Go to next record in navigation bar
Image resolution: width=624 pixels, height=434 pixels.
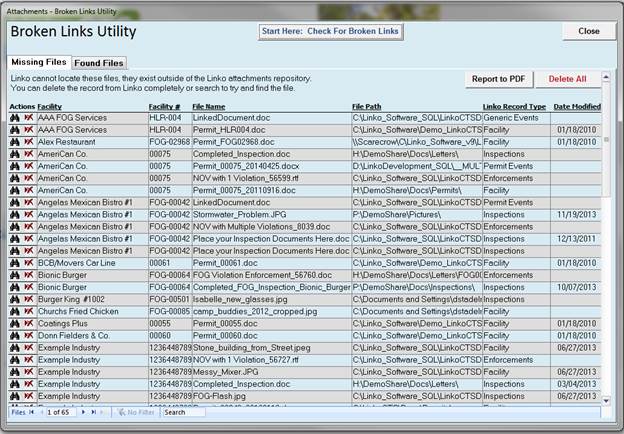pos(83,412)
